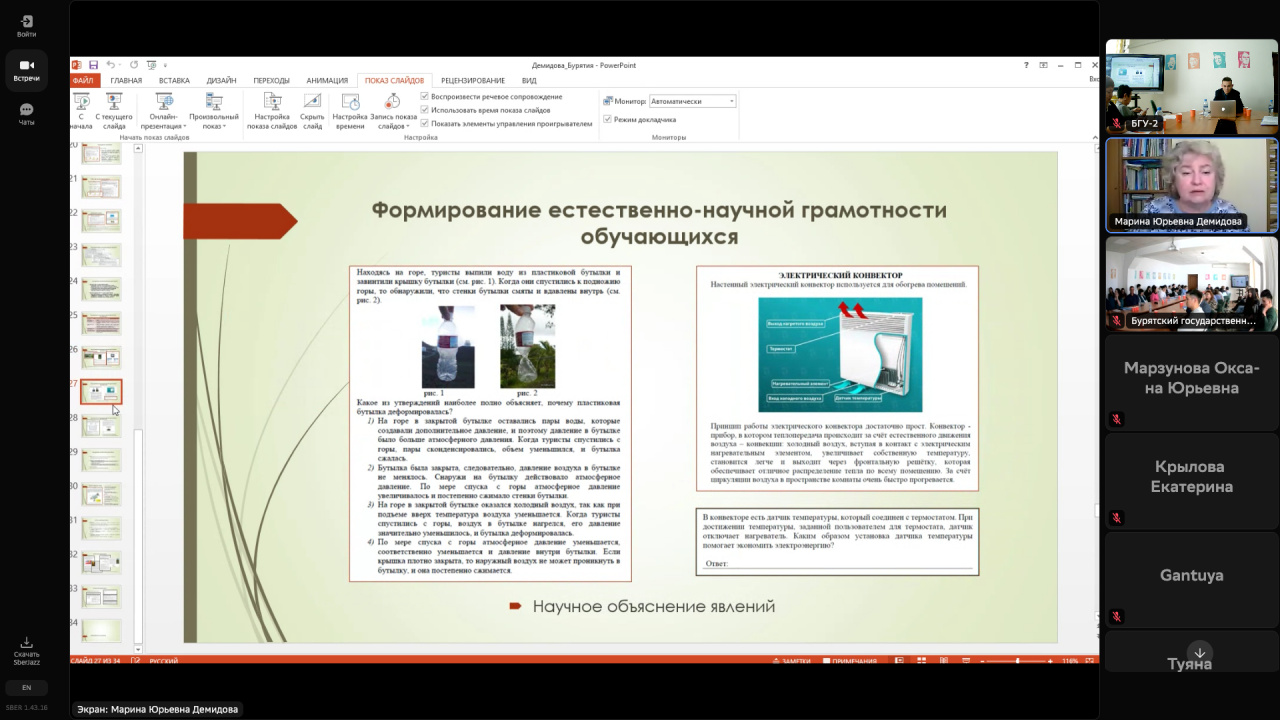This screenshot has width=1280, height=720.
Task: Open slide show setup (Настройка показа слайдов)
Action: tap(272, 102)
